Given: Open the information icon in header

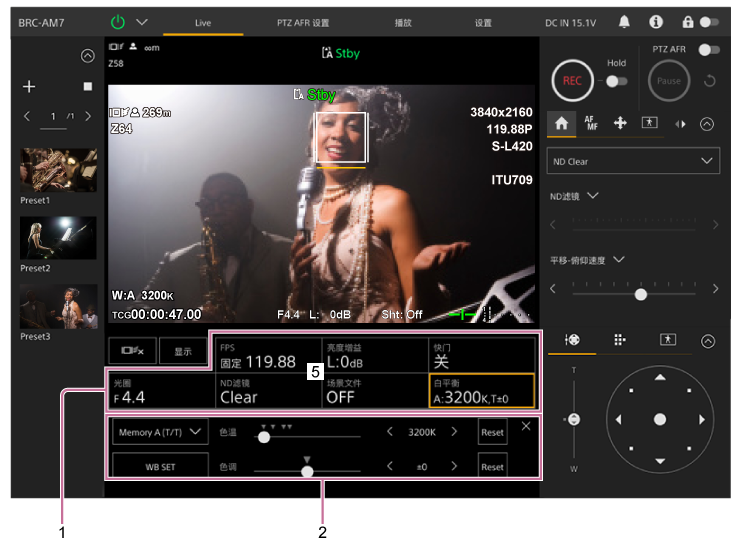Looking at the screenshot, I should click(x=655, y=21).
